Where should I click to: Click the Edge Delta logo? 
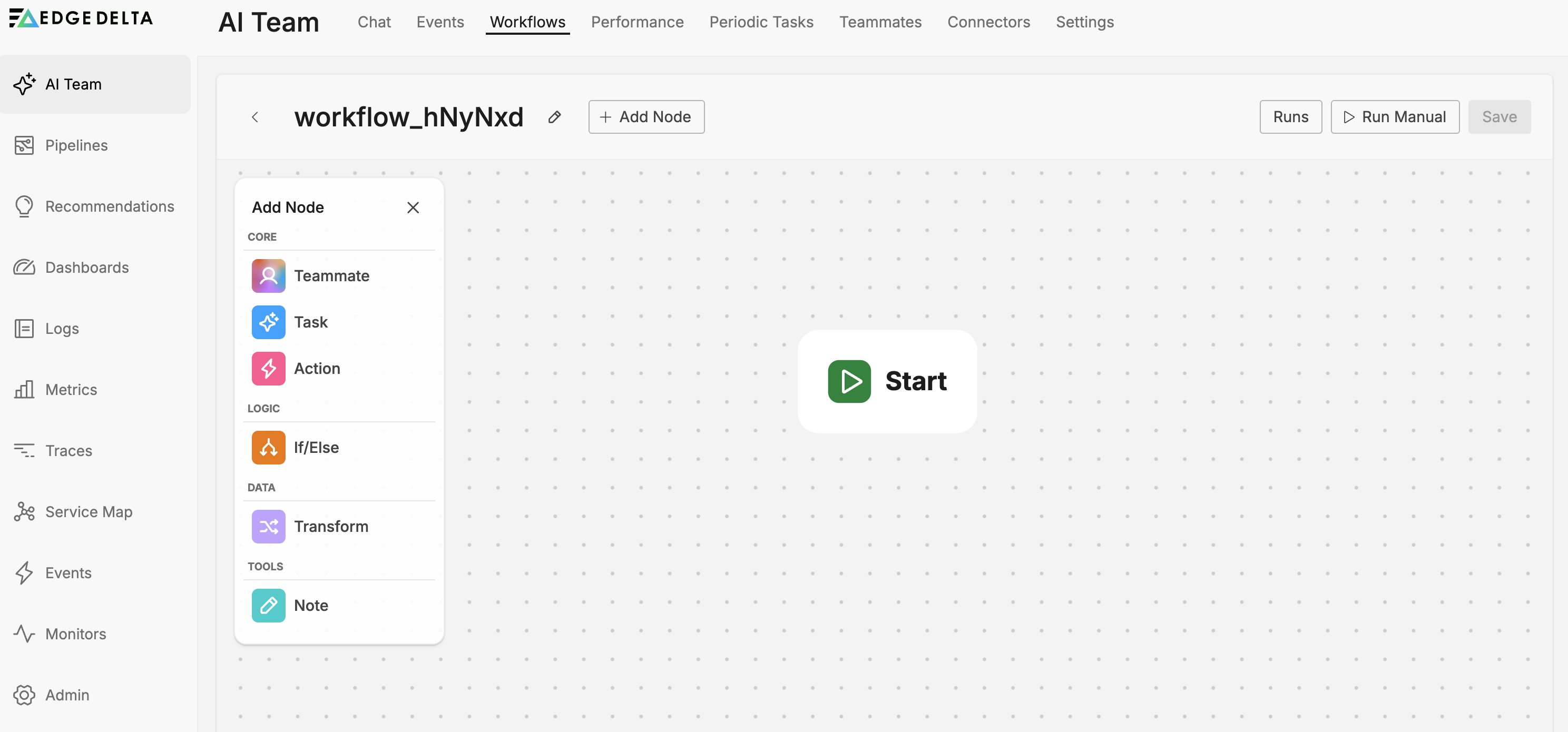click(80, 18)
